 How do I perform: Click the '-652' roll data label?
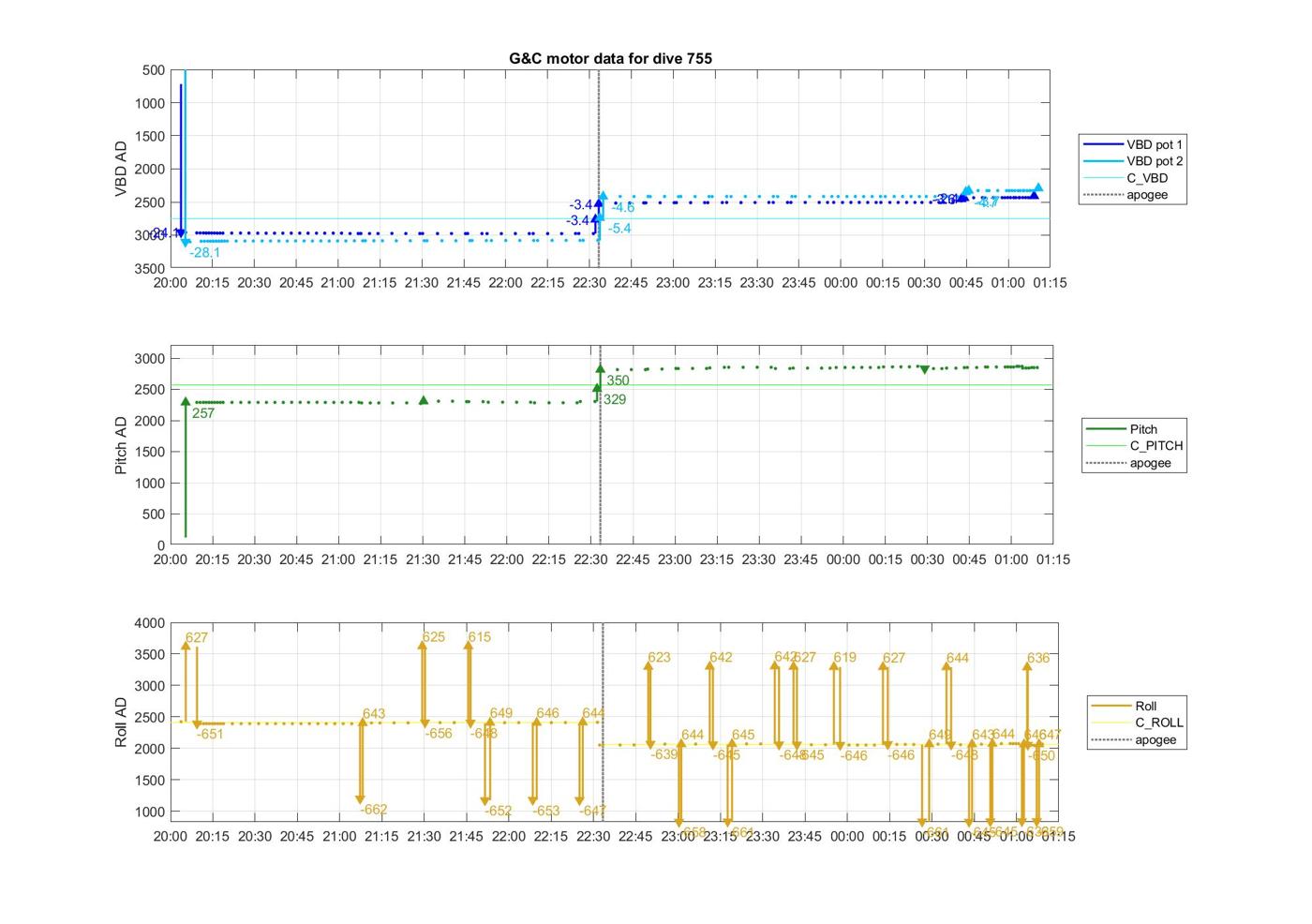pos(499,812)
